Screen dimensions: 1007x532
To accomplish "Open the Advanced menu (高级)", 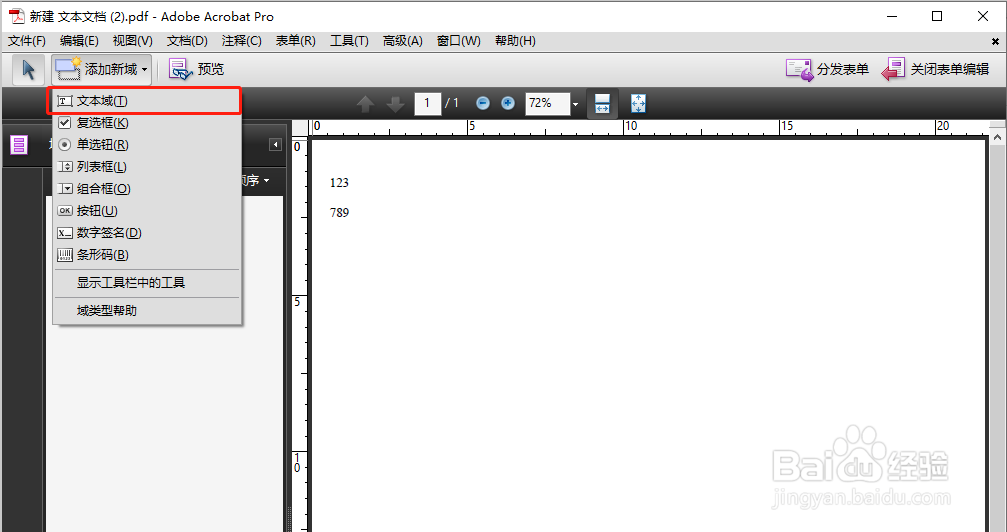I will [403, 41].
